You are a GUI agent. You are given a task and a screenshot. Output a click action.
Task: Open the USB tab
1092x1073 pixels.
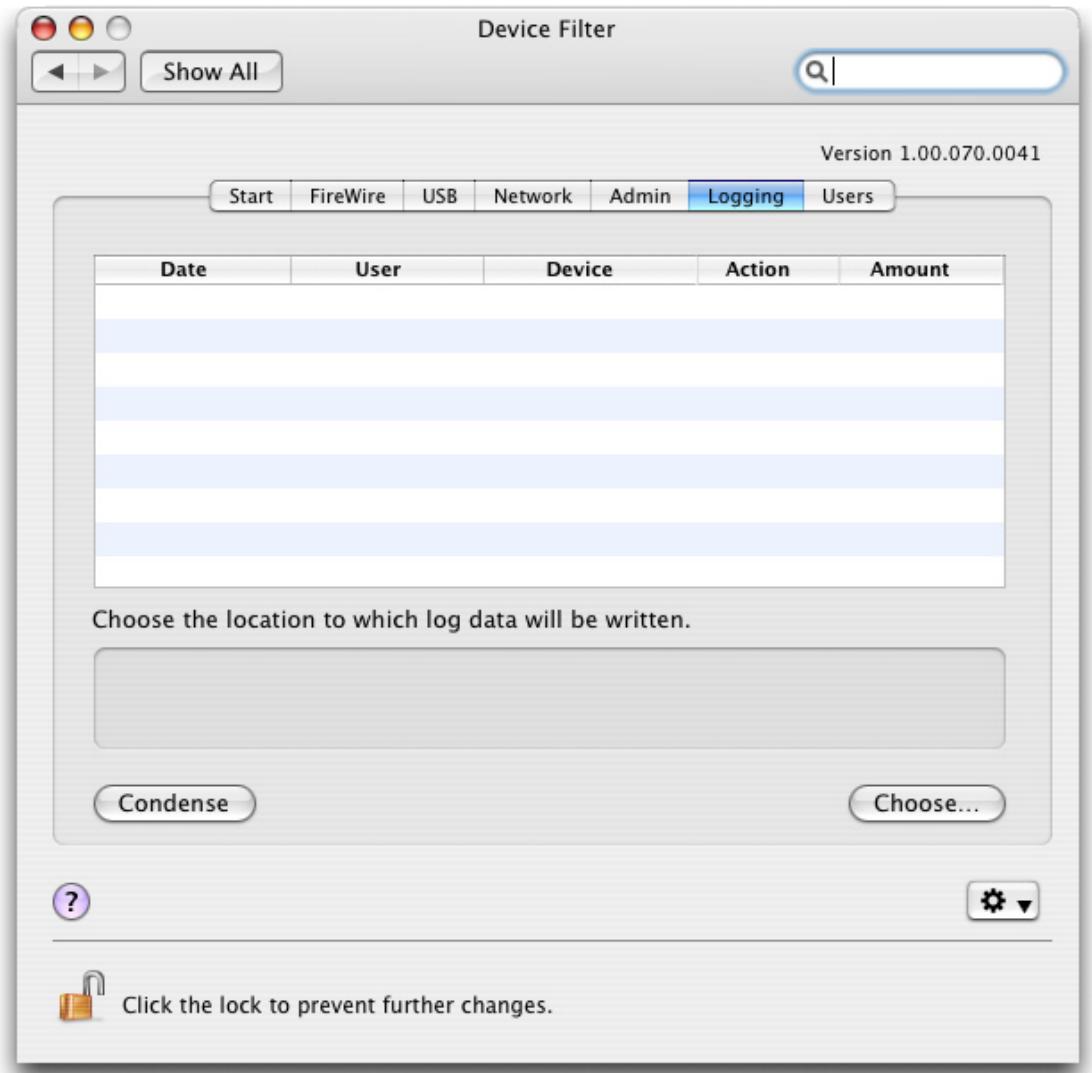(439, 196)
